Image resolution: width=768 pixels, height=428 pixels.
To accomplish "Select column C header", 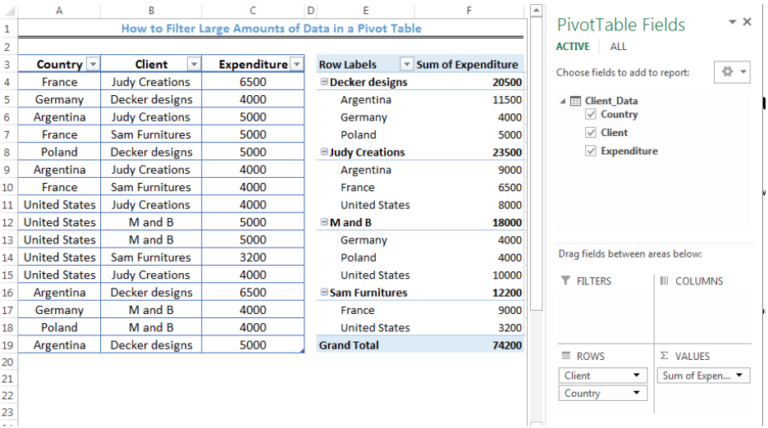I will point(253,10).
